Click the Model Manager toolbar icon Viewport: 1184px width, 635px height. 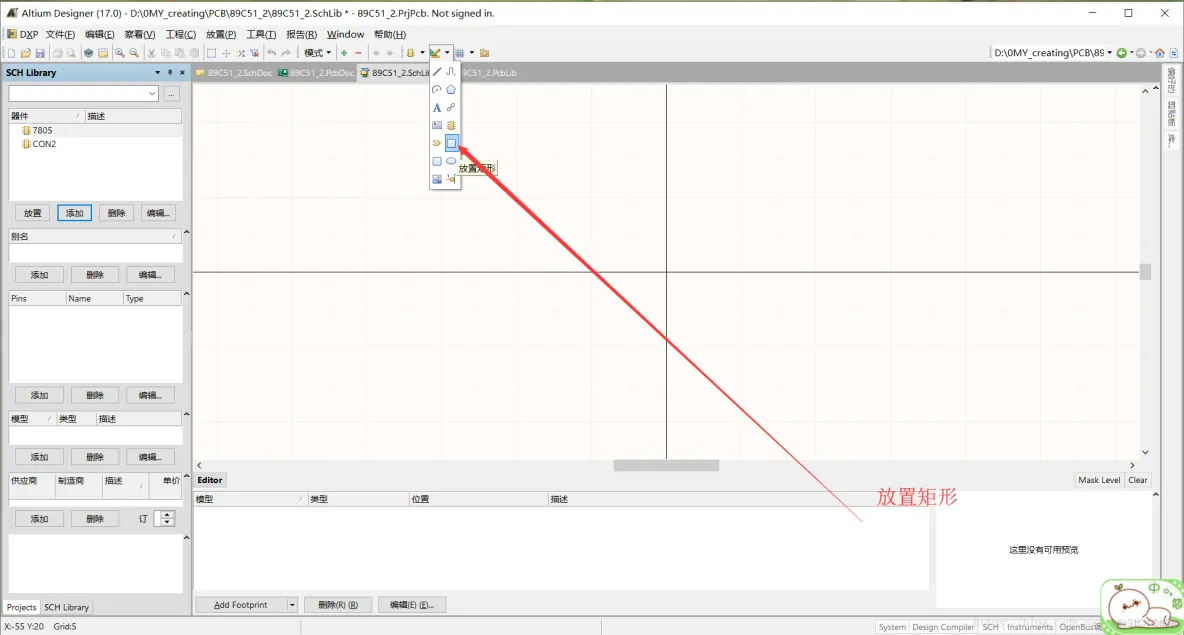coord(485,53)
